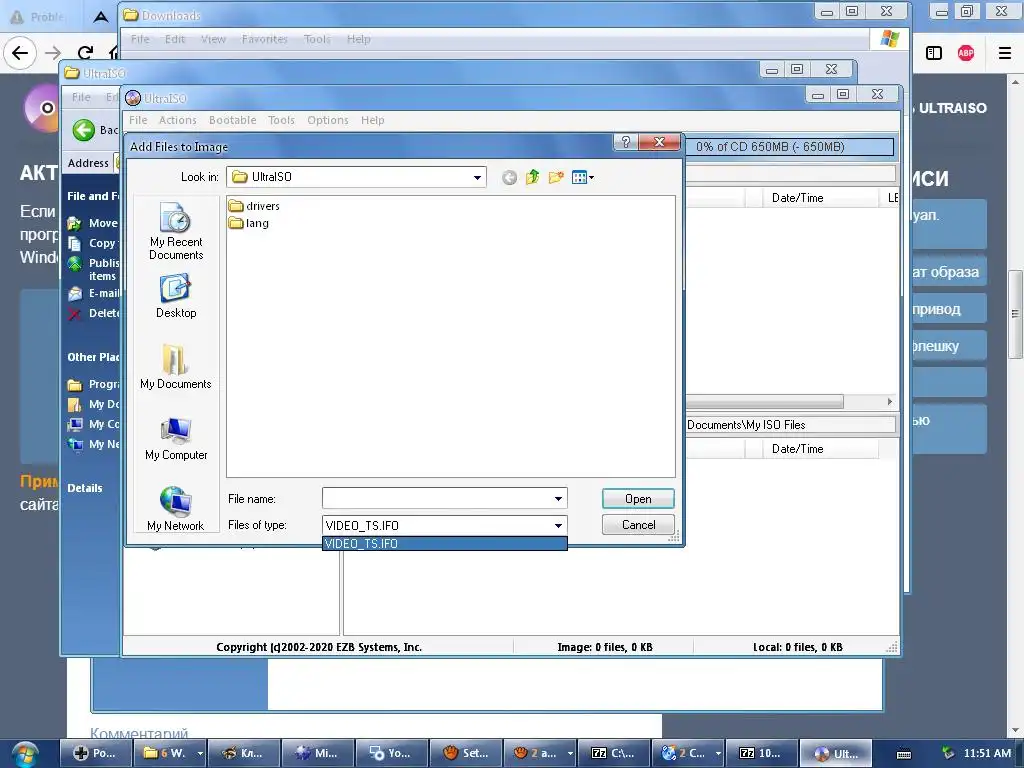Expand the File name dropdown arrow

pyautogui.click(x=558, y=498)
